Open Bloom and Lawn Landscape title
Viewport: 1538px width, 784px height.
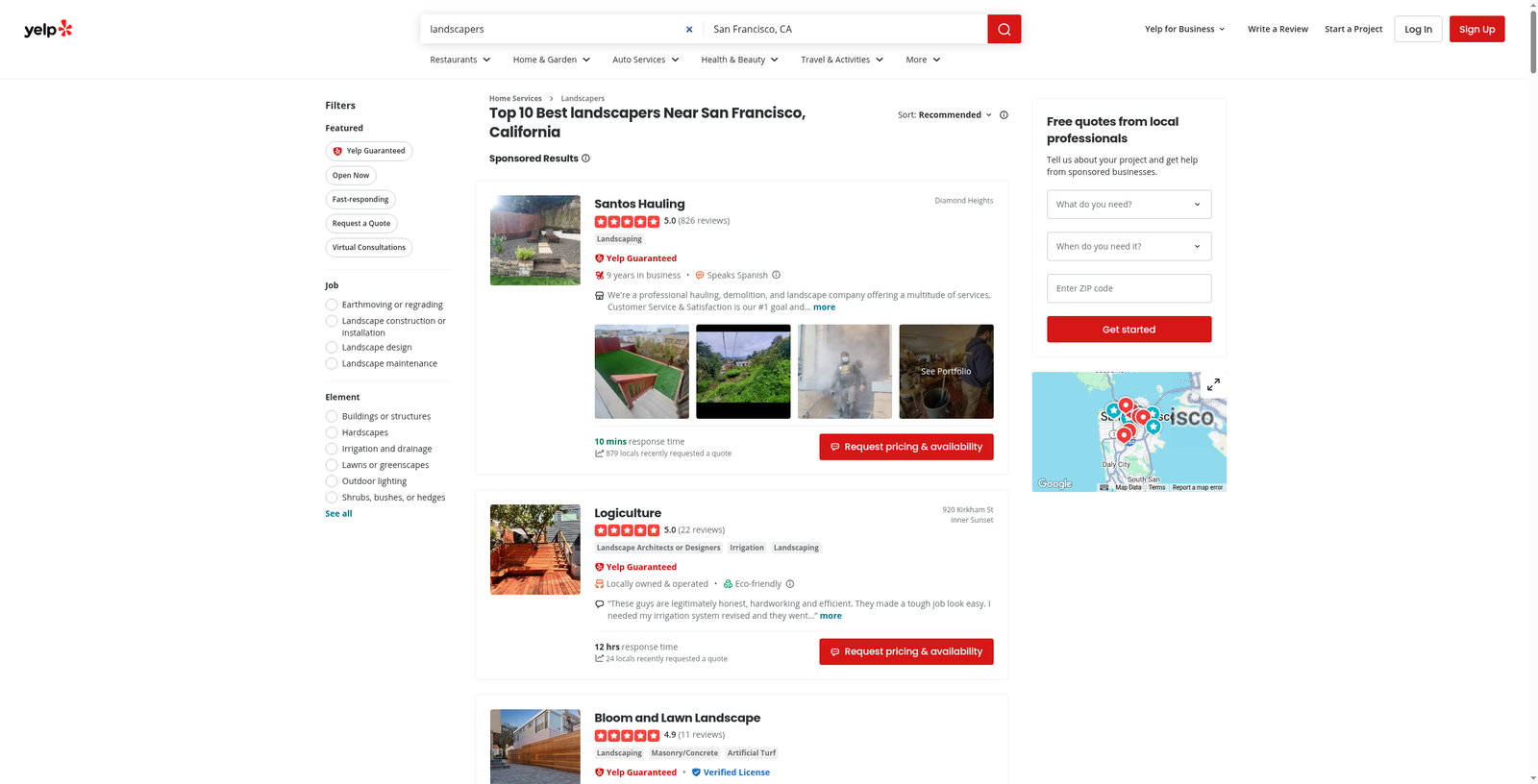(x=677, y=718)
